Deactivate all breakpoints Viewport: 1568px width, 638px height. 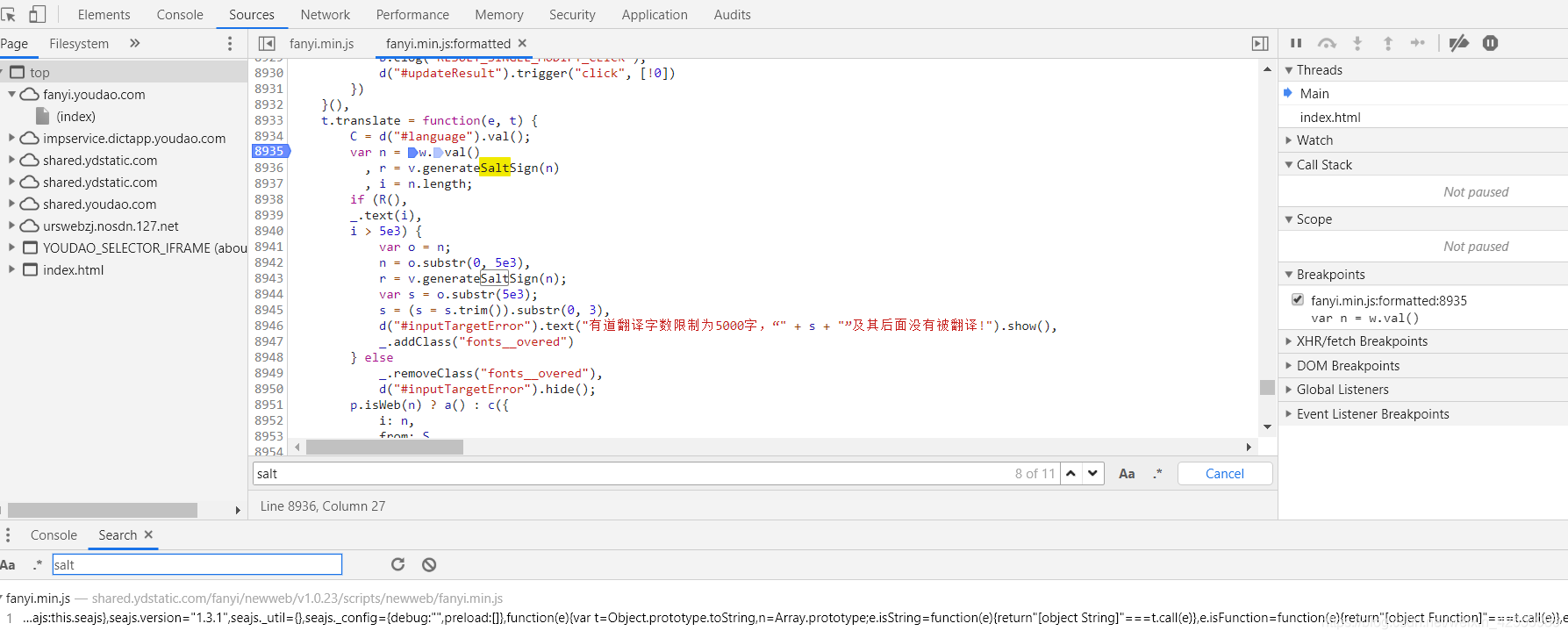[1459, 43]
